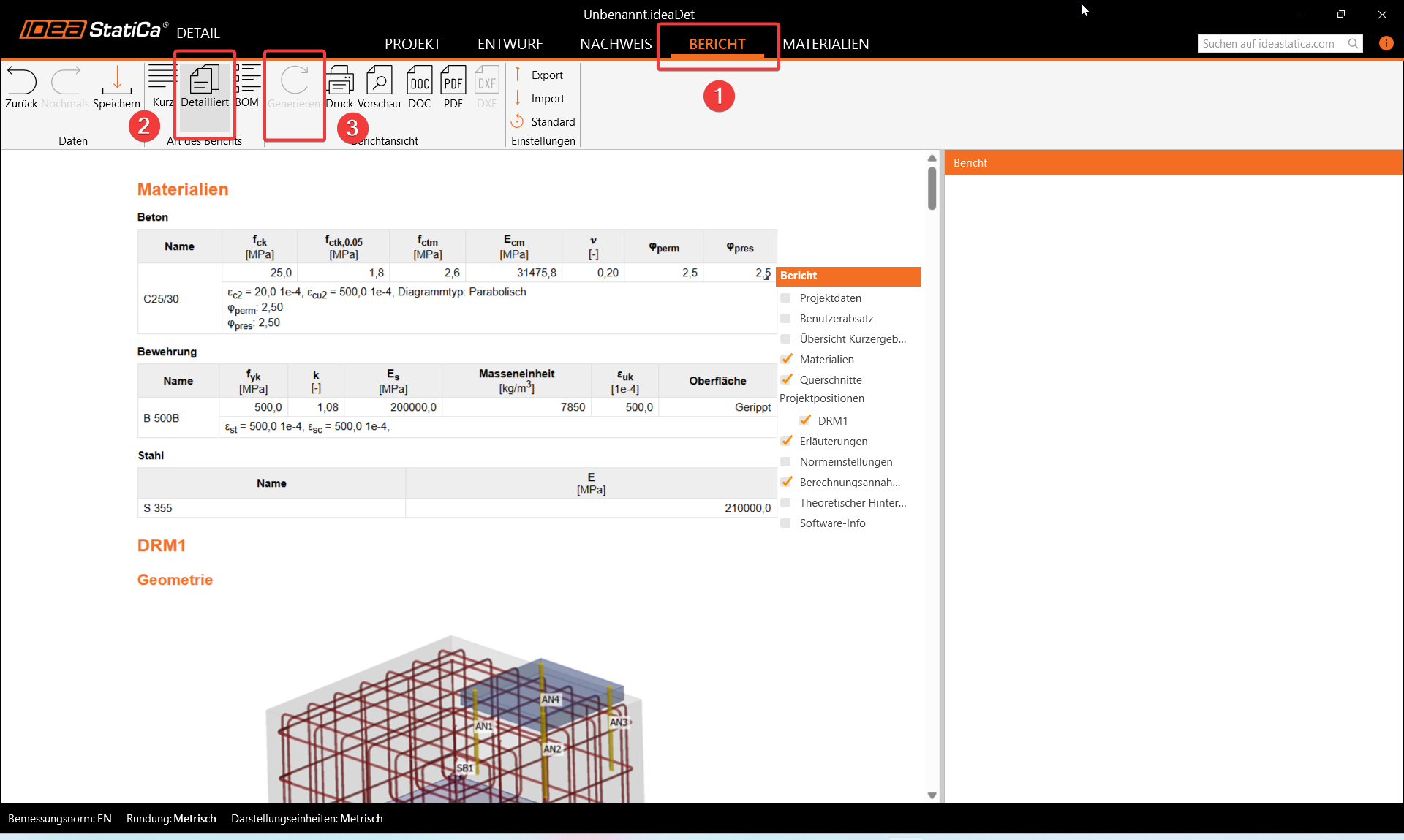This screenshot has height=840, width=1404.
Task: Click the Export settings button
Action: pos(546,75)
